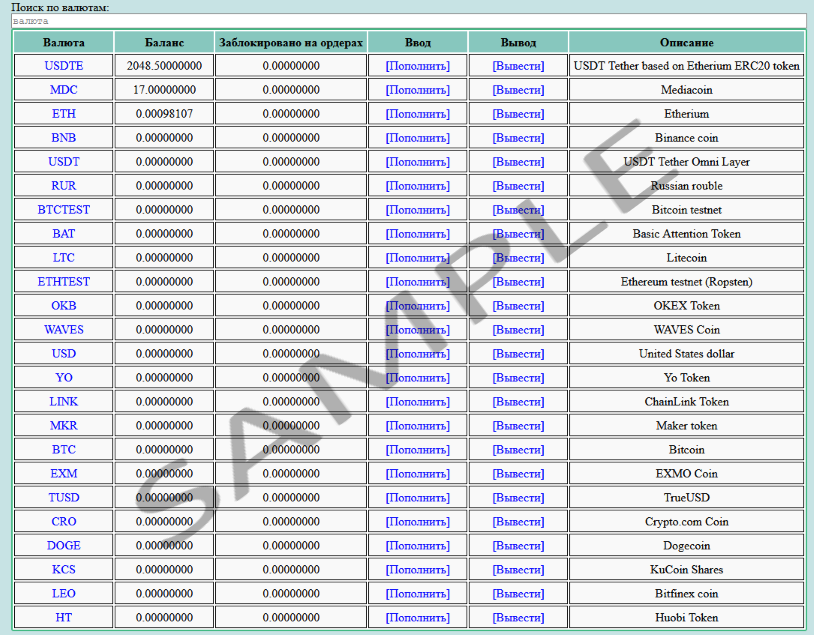Click [Пополнить] for KuCoin Shares
The width and height of the screenshot is (814, 635).
[x=417, y=569]
